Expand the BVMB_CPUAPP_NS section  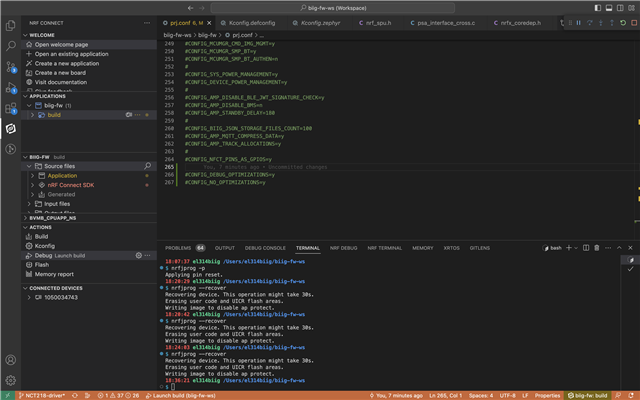pyautogui.click(x=26, y=218)
